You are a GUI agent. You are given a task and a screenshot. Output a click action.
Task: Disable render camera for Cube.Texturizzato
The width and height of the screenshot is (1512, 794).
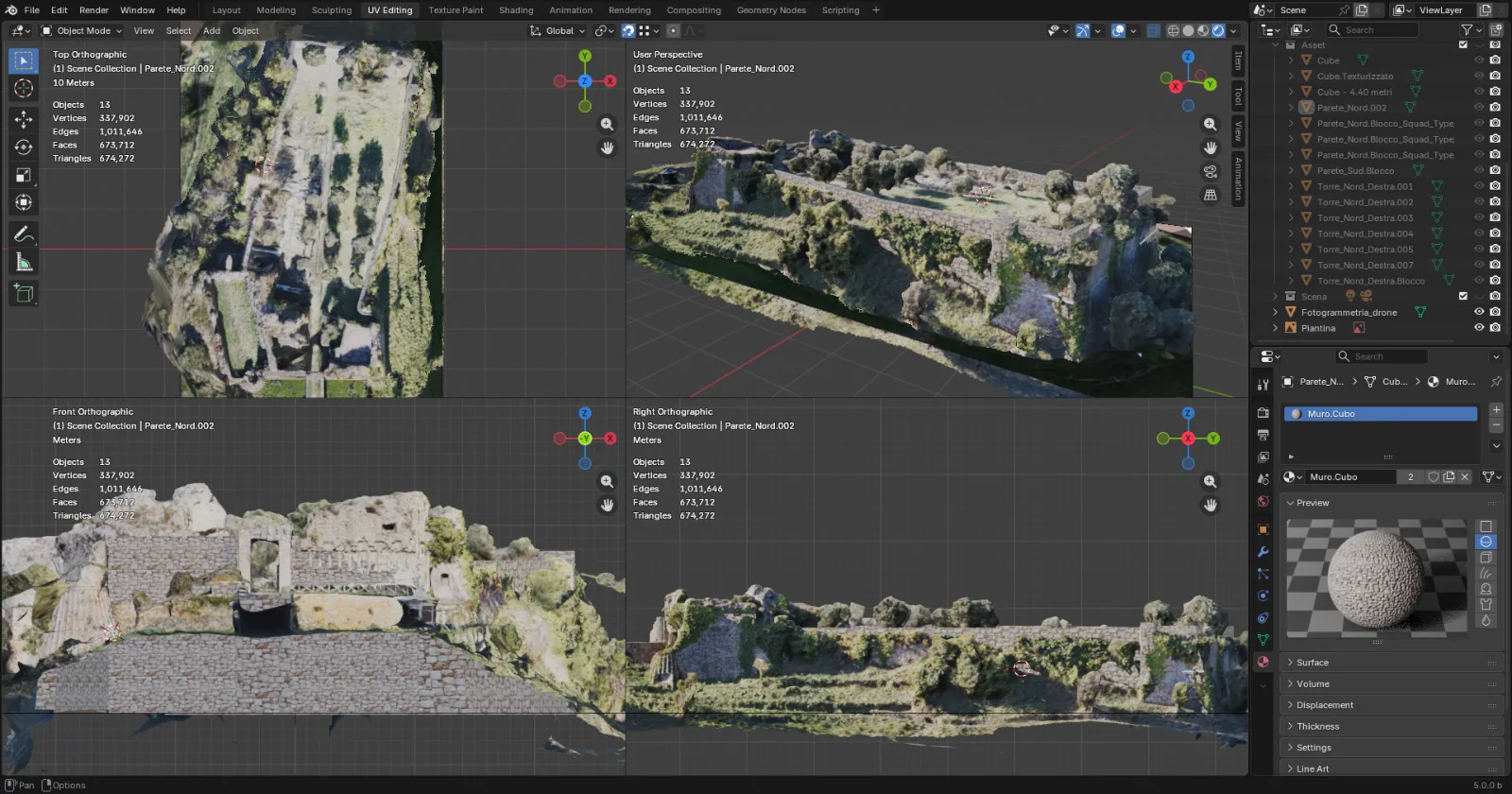pos(1495,76)
